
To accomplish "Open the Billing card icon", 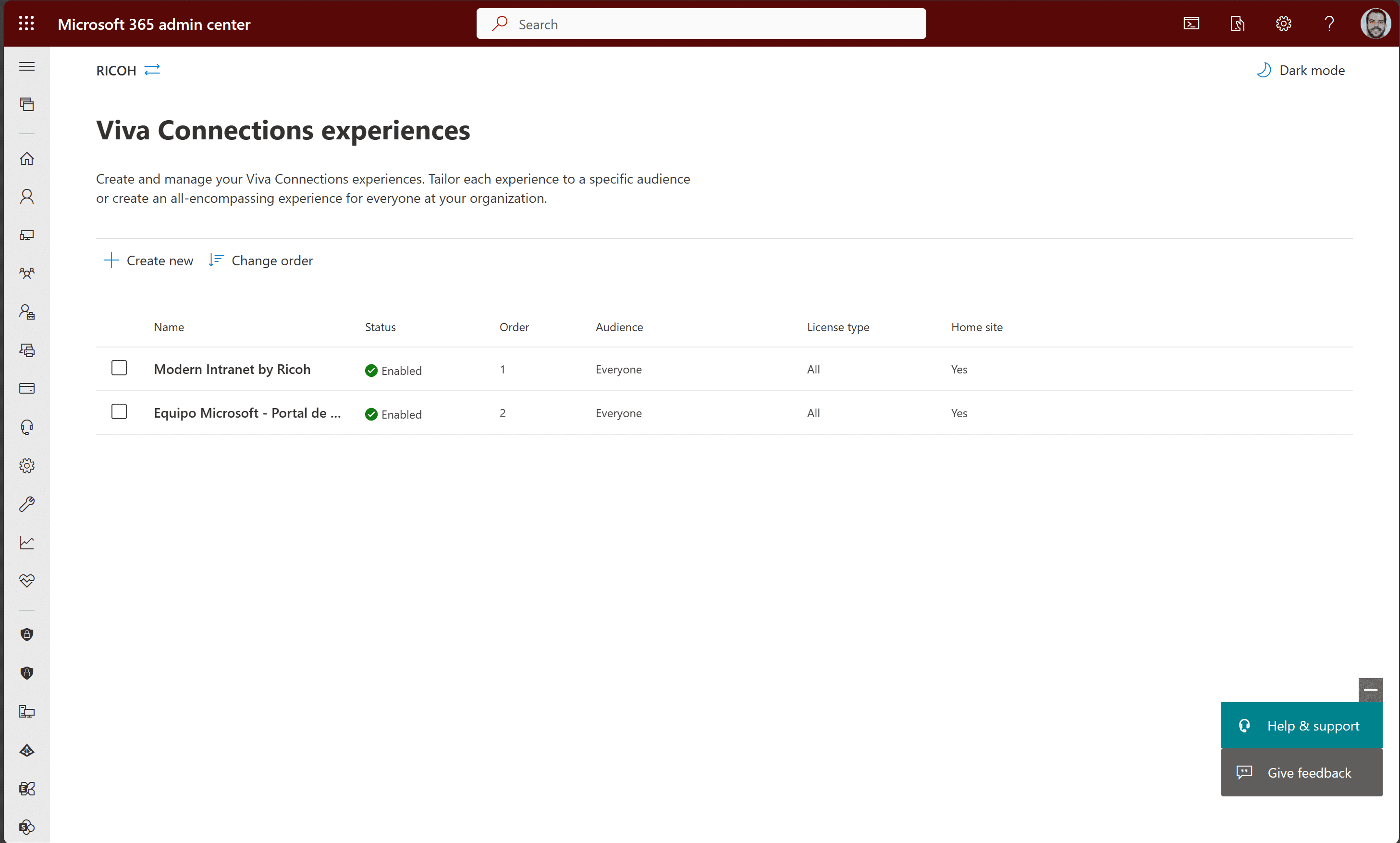I will tap(27, 388).
